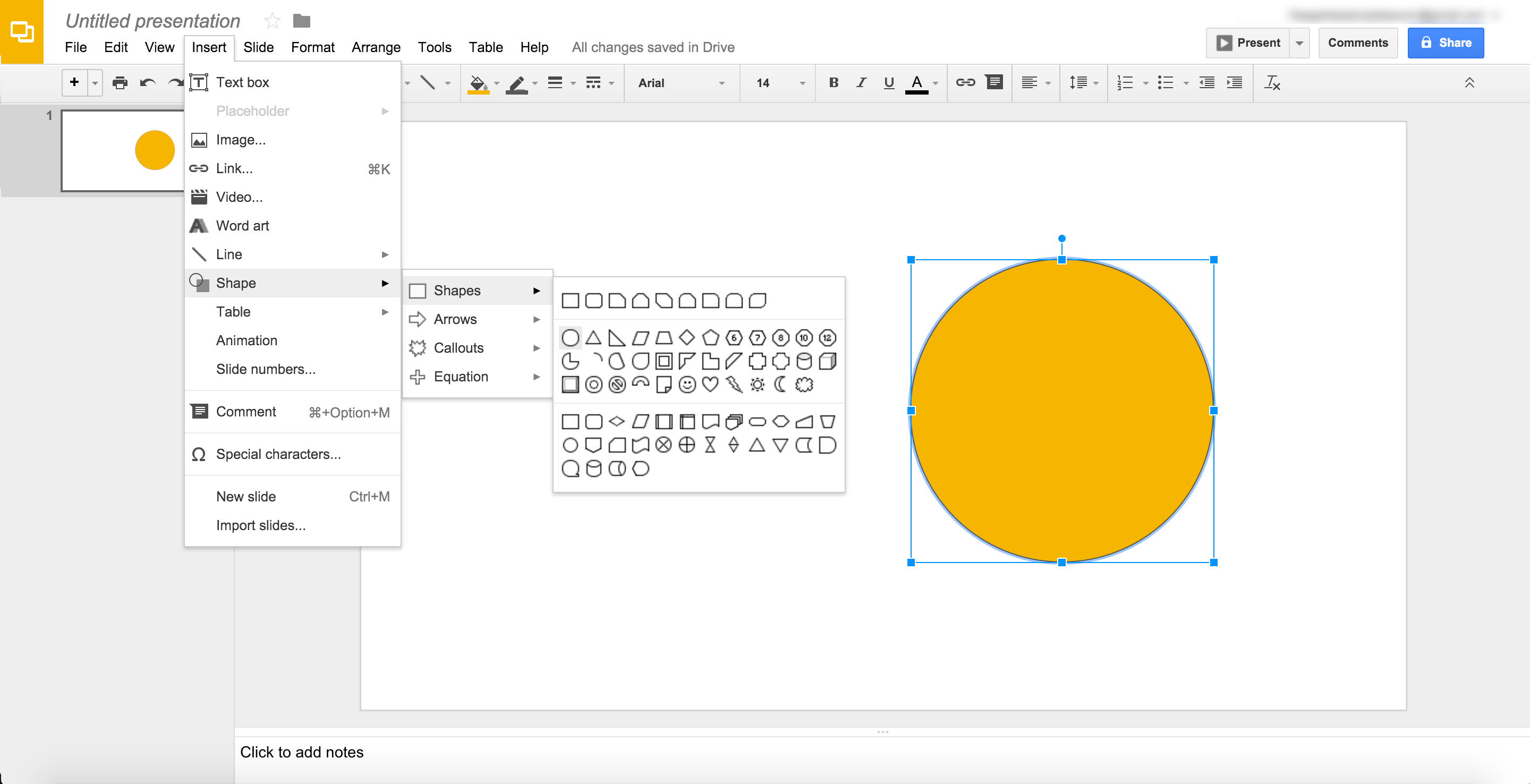
Task: Choose the triangle shape from palette
Action: 593,338
